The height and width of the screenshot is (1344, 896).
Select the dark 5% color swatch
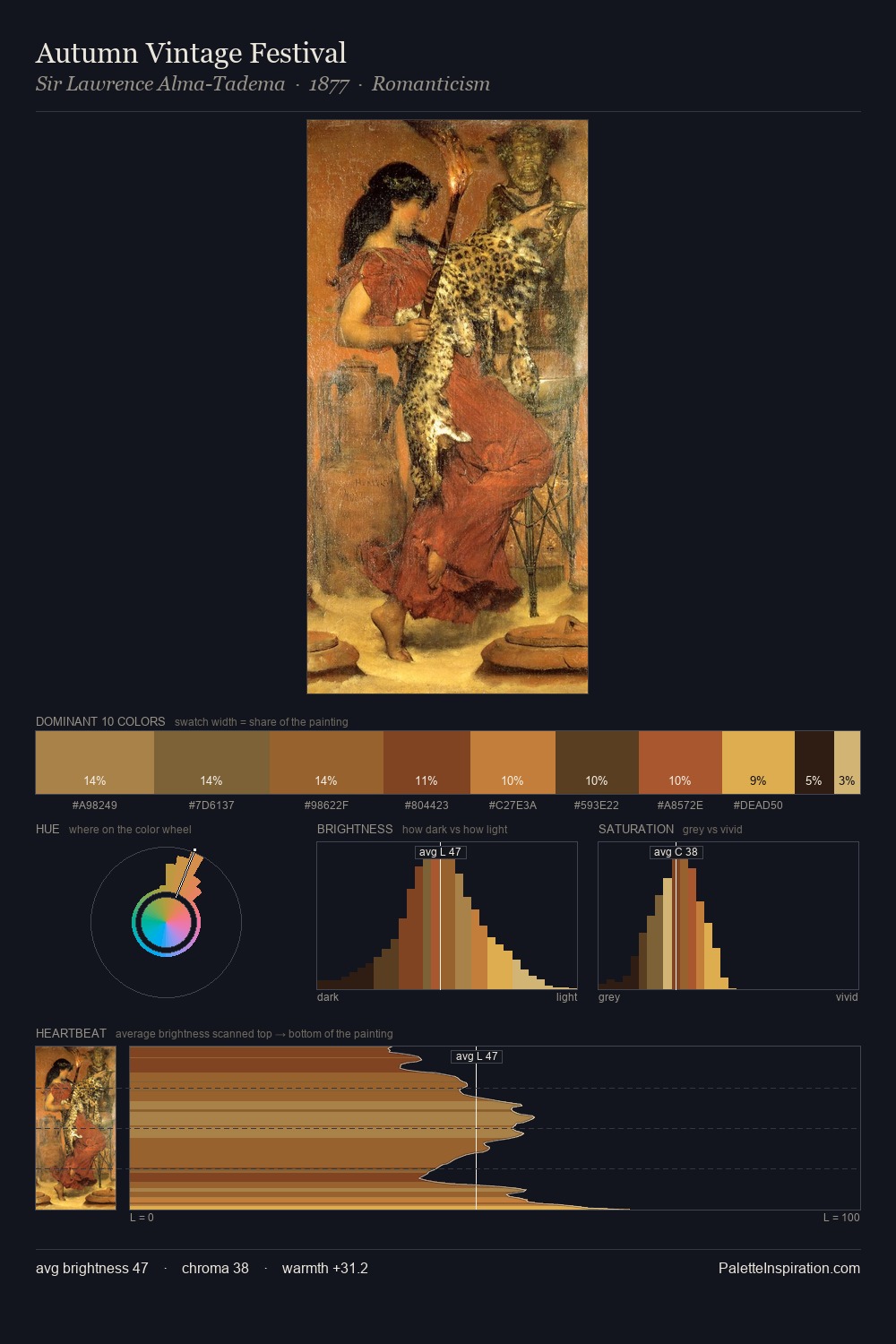[814, 762]
